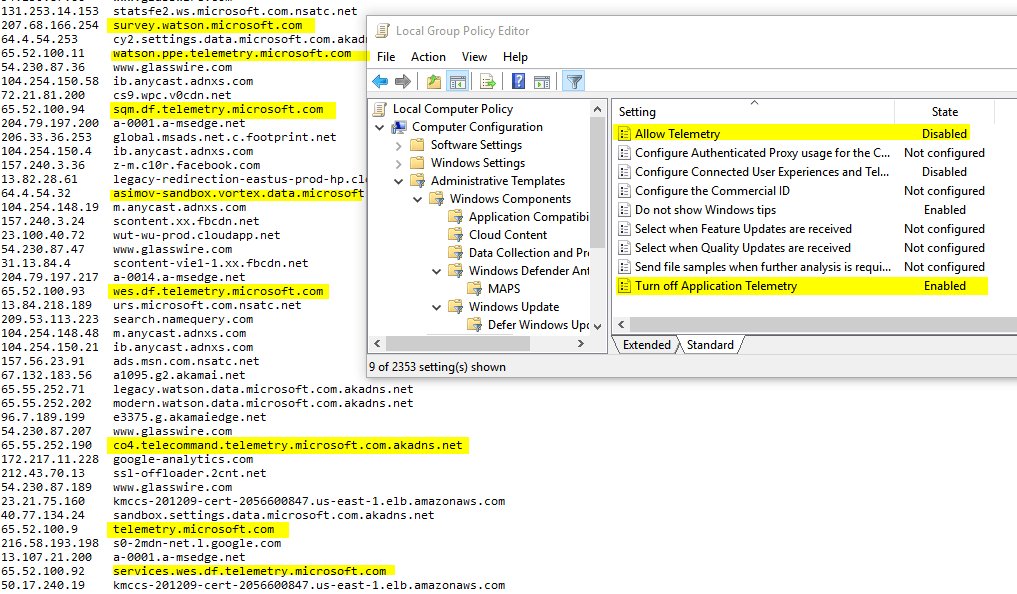Select the Windows Update tree item
The height and width of the screenshot is (594, 1017).
pos(514,307)
